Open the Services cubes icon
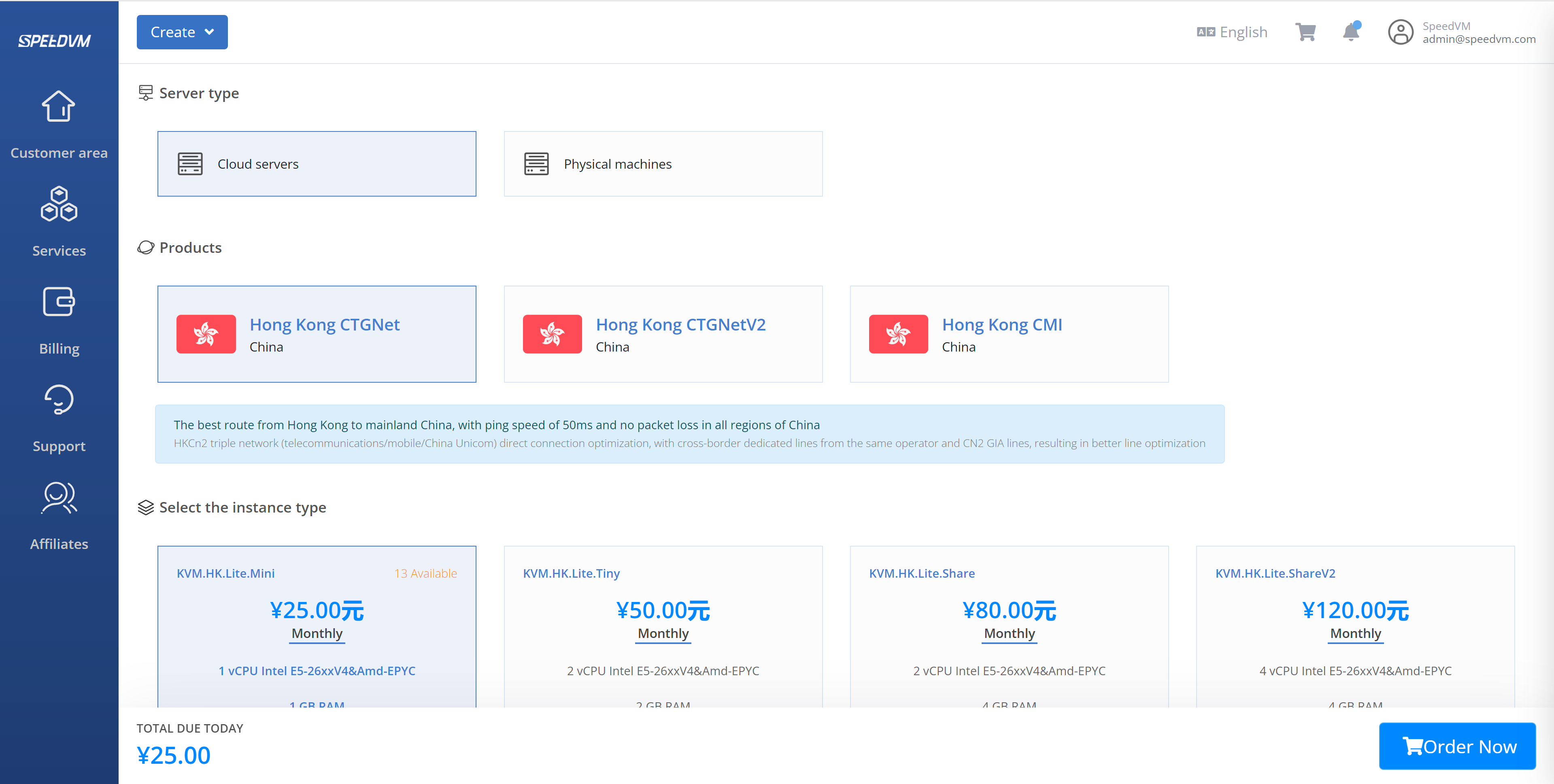The image size is (1554, 784). tap(59, 204)
